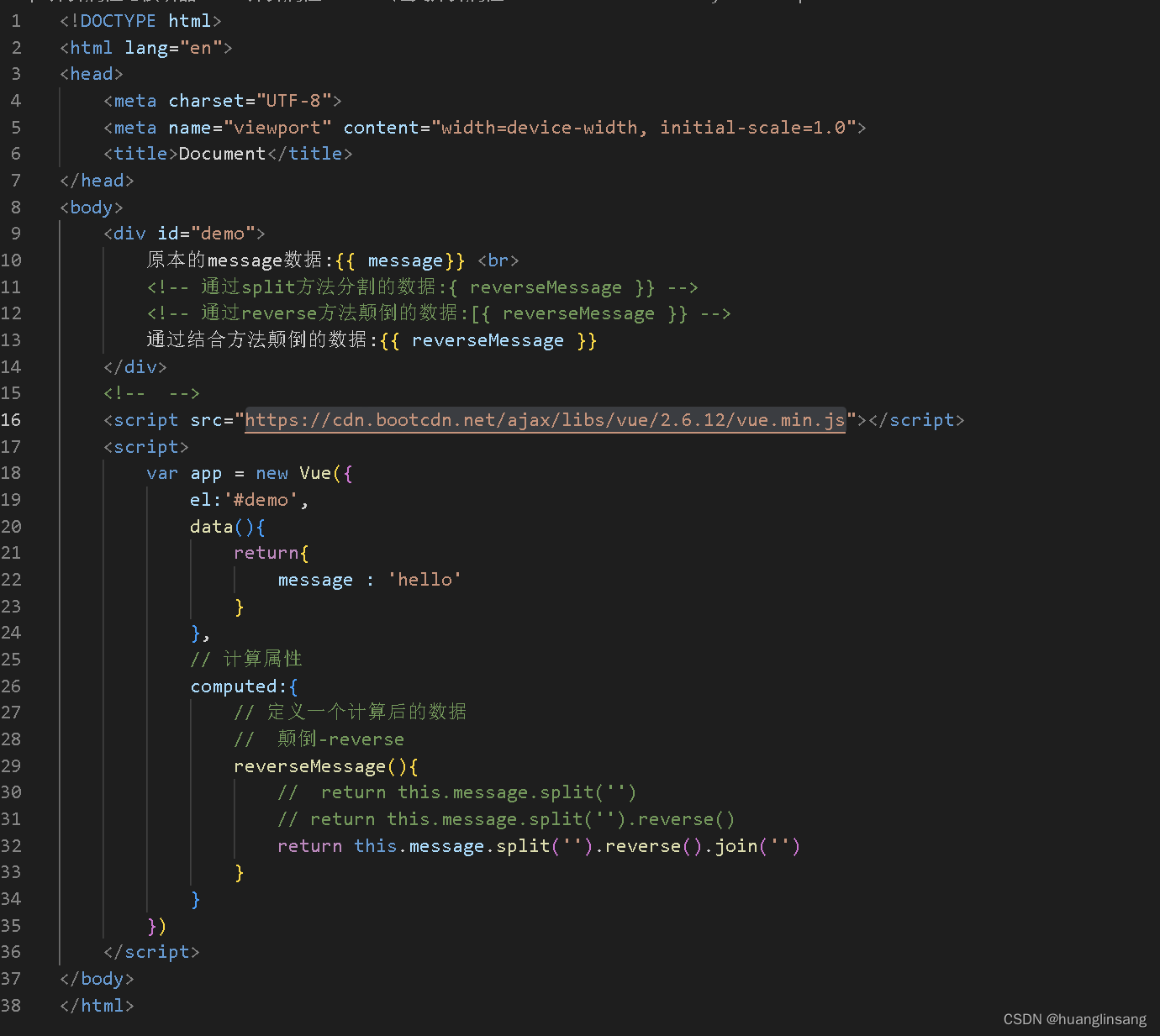
Task: Click the commented split return on line 30
Action: [x=457, y=792]
